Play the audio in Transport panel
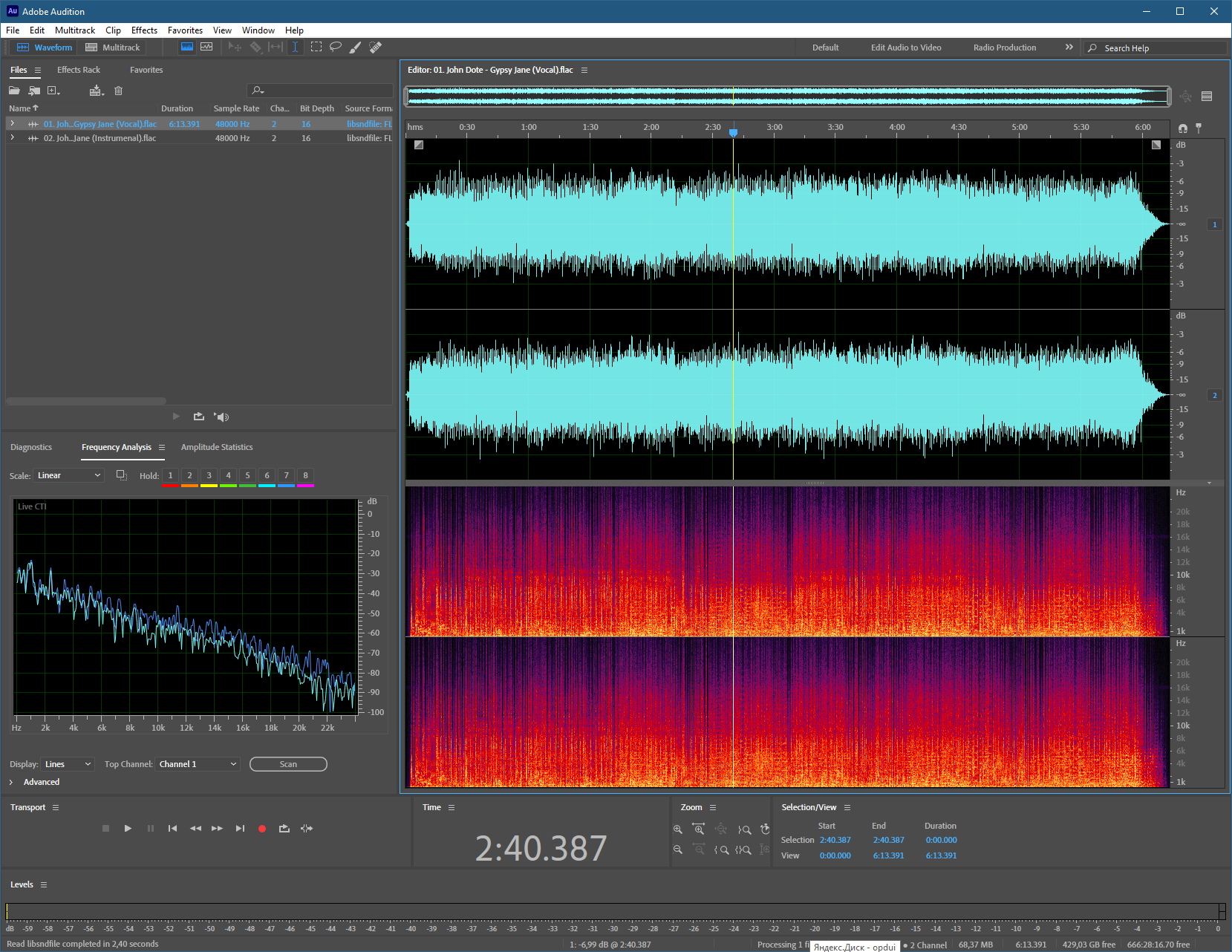Image resolution: width=1232 pixels, height=952 pixels. (x=128, y=828)
